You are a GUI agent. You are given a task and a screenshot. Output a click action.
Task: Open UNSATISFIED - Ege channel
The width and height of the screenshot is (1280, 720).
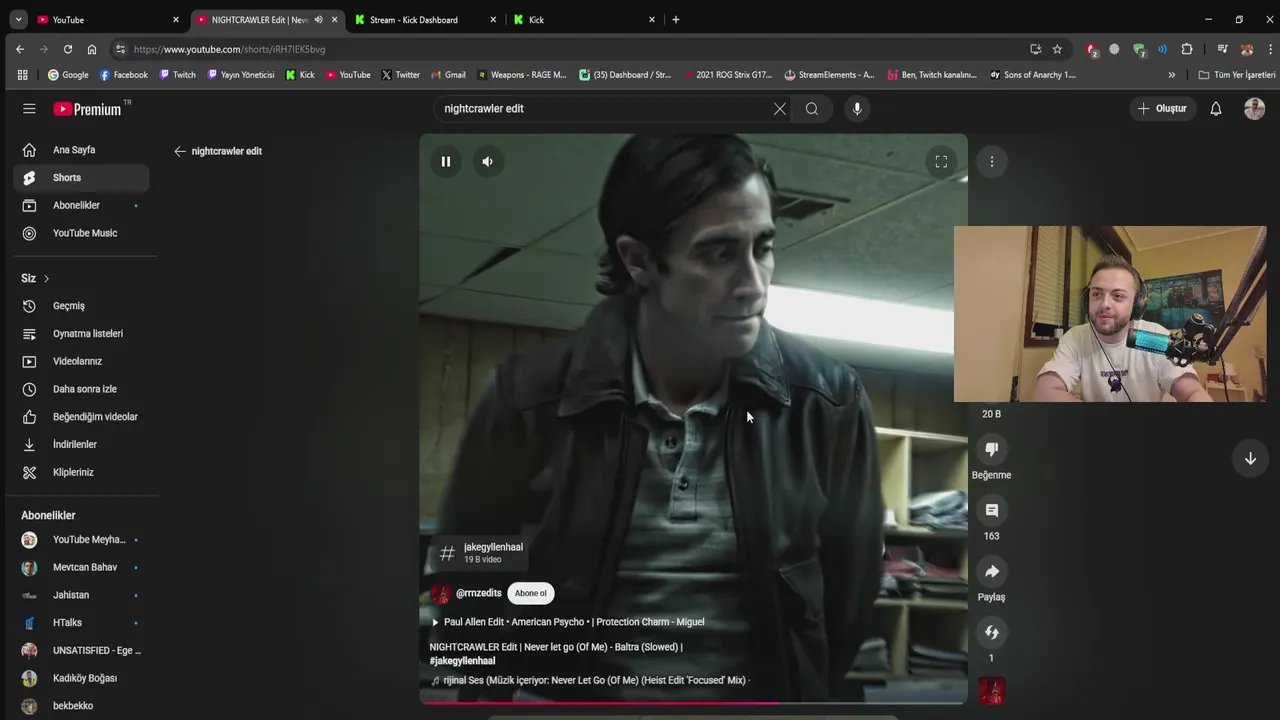[80, 650]
